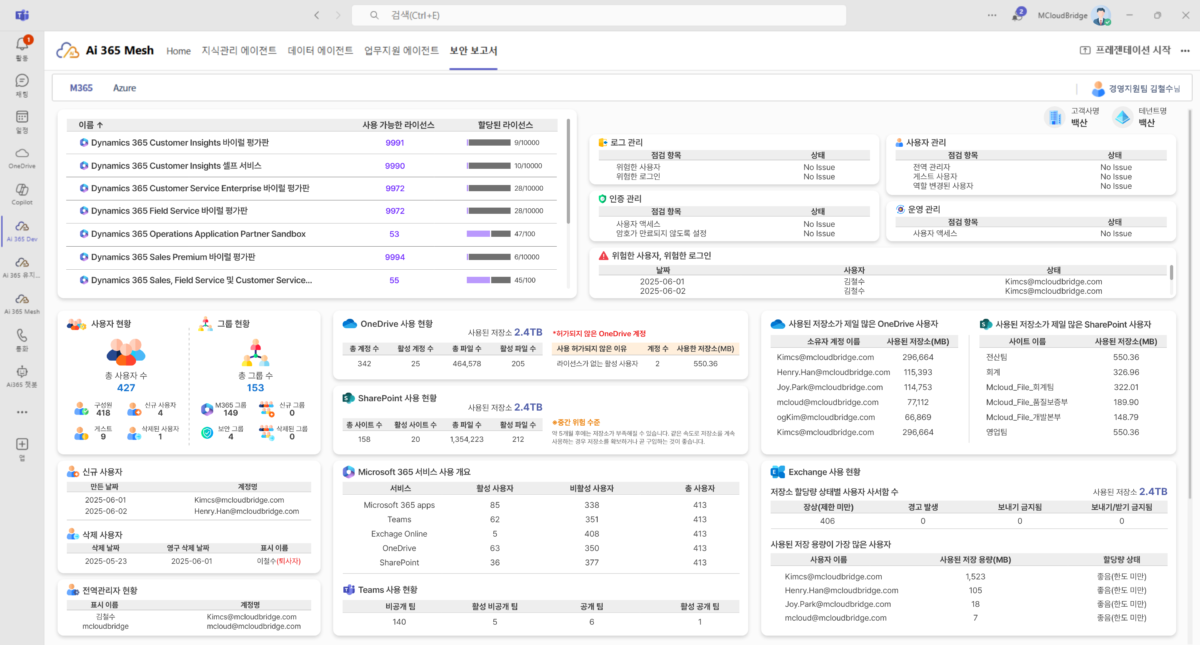Open the 통화 calls phone icon
The image size is (1200, 645).
click(x=22, y=337)
